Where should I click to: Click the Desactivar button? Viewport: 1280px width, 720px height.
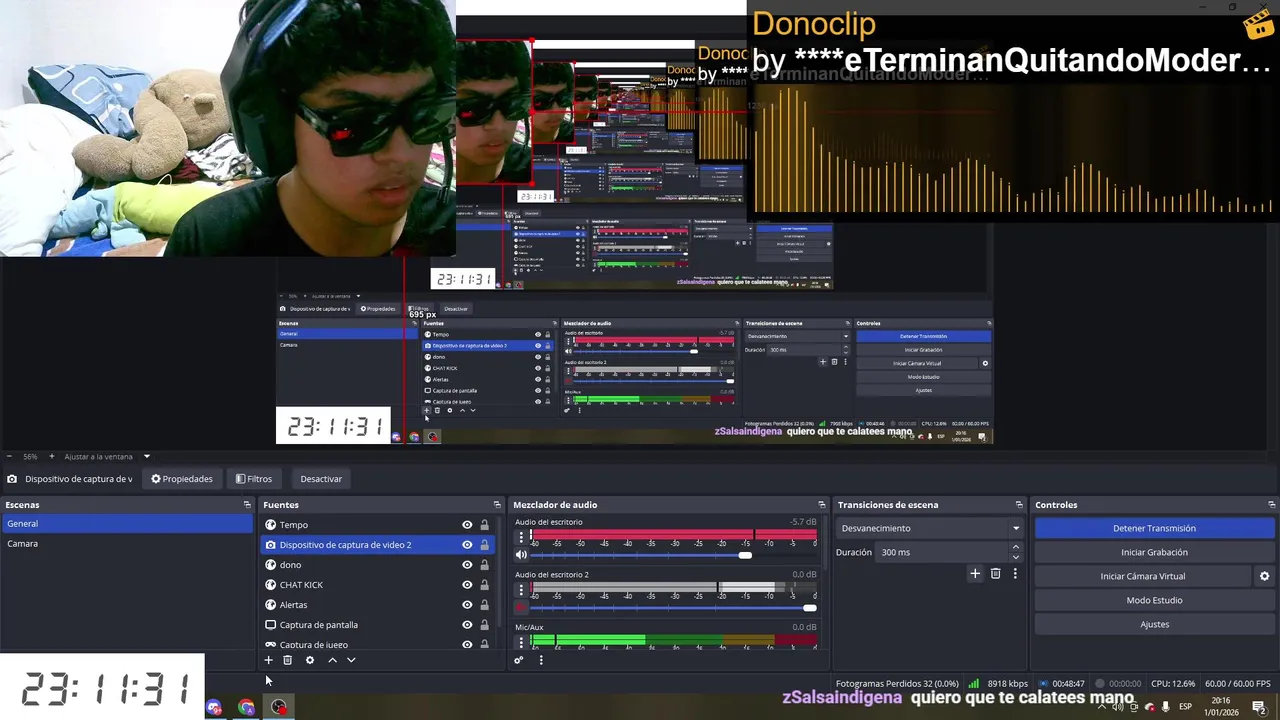click(x=321, y=479)
